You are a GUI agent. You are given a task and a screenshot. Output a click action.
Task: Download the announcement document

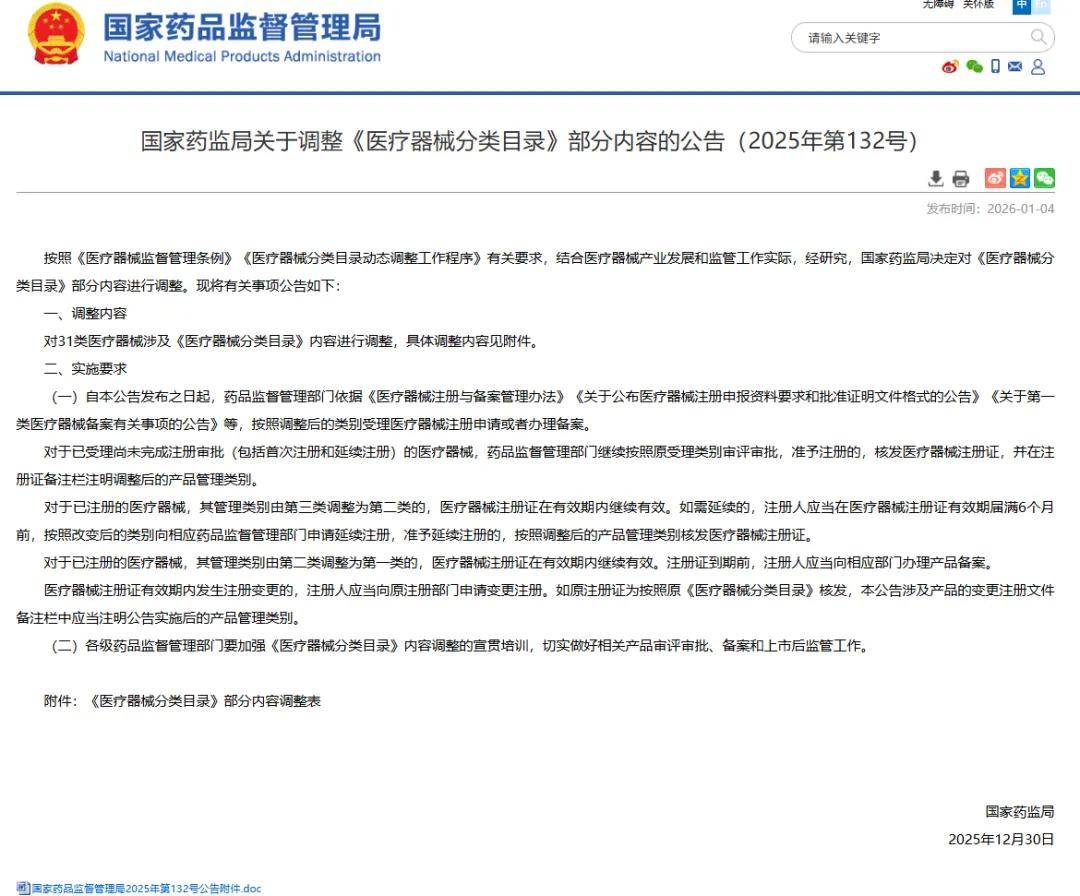pyautogui.click(x=936, y=178)
